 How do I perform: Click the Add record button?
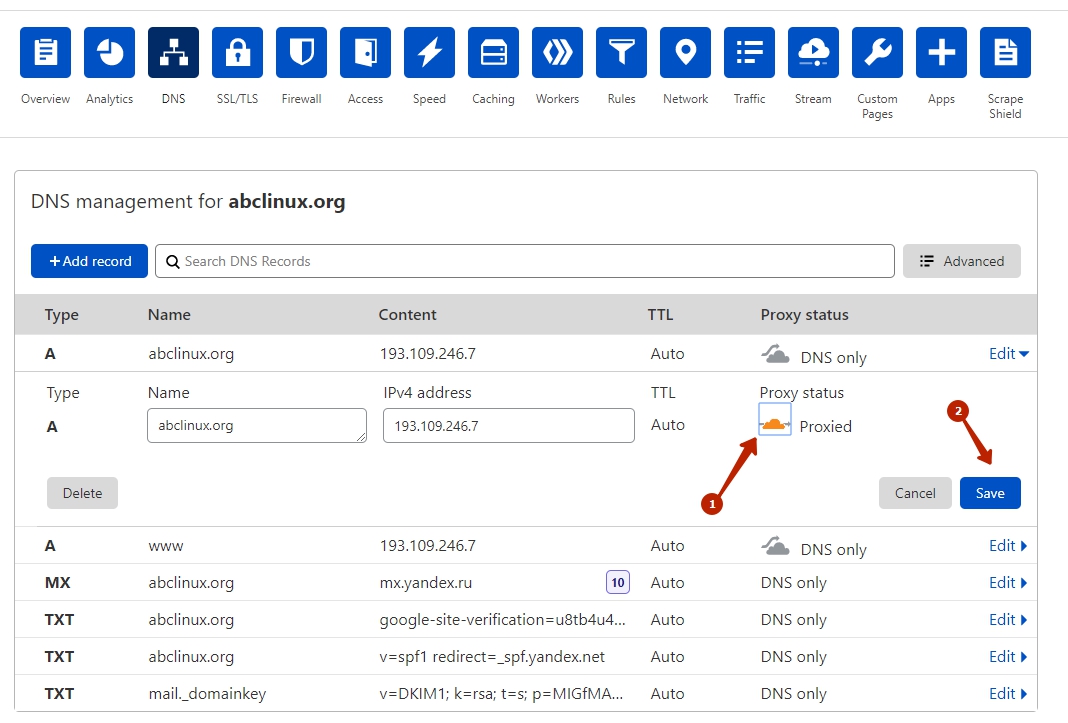coord(90,261)
